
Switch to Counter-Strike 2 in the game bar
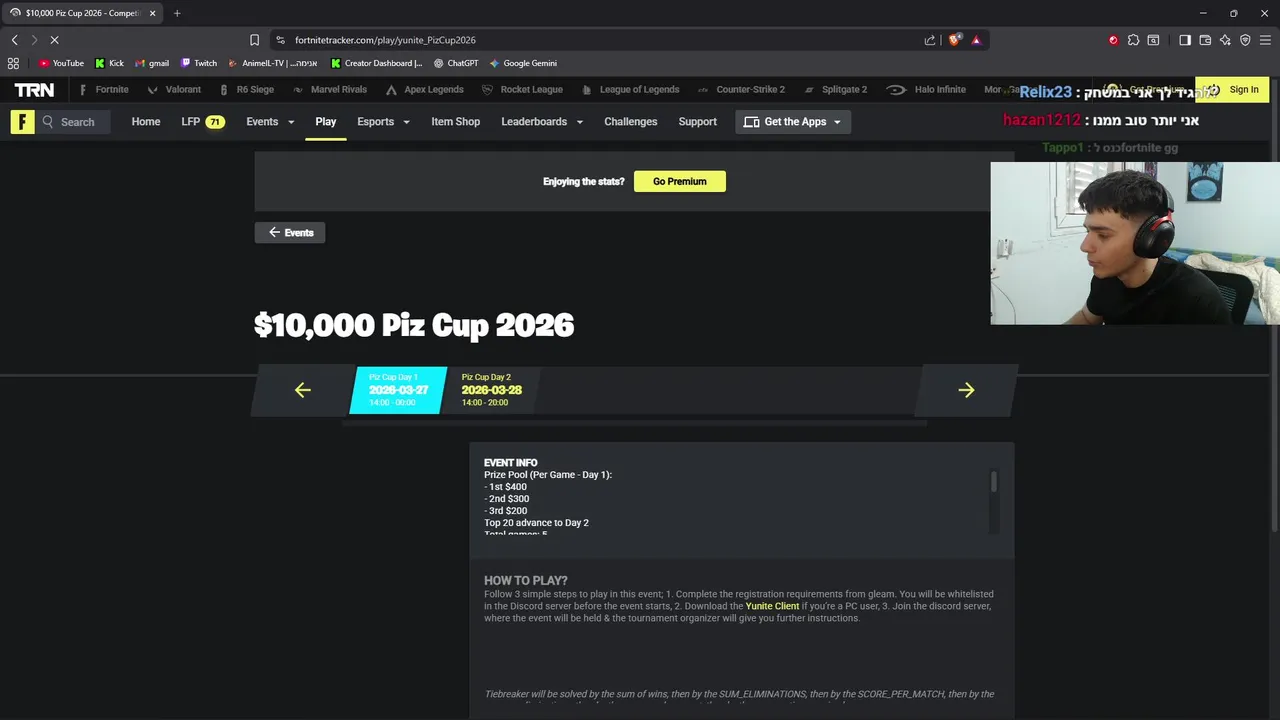coord(741,89)
